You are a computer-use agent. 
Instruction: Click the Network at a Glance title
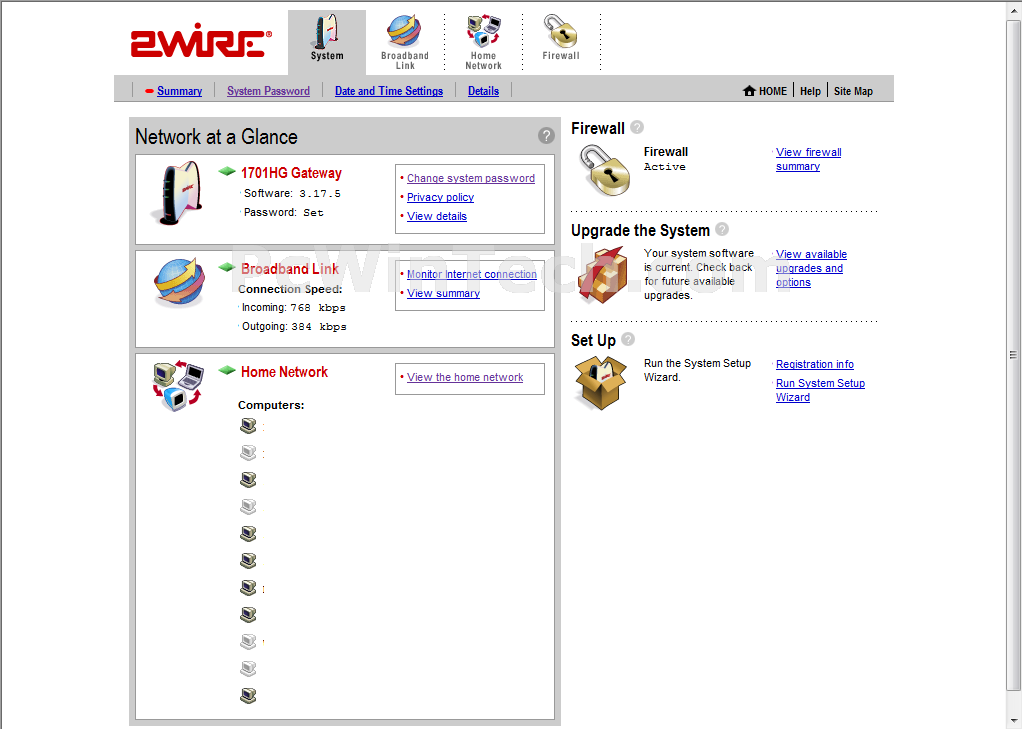click(x=216, y=136)
